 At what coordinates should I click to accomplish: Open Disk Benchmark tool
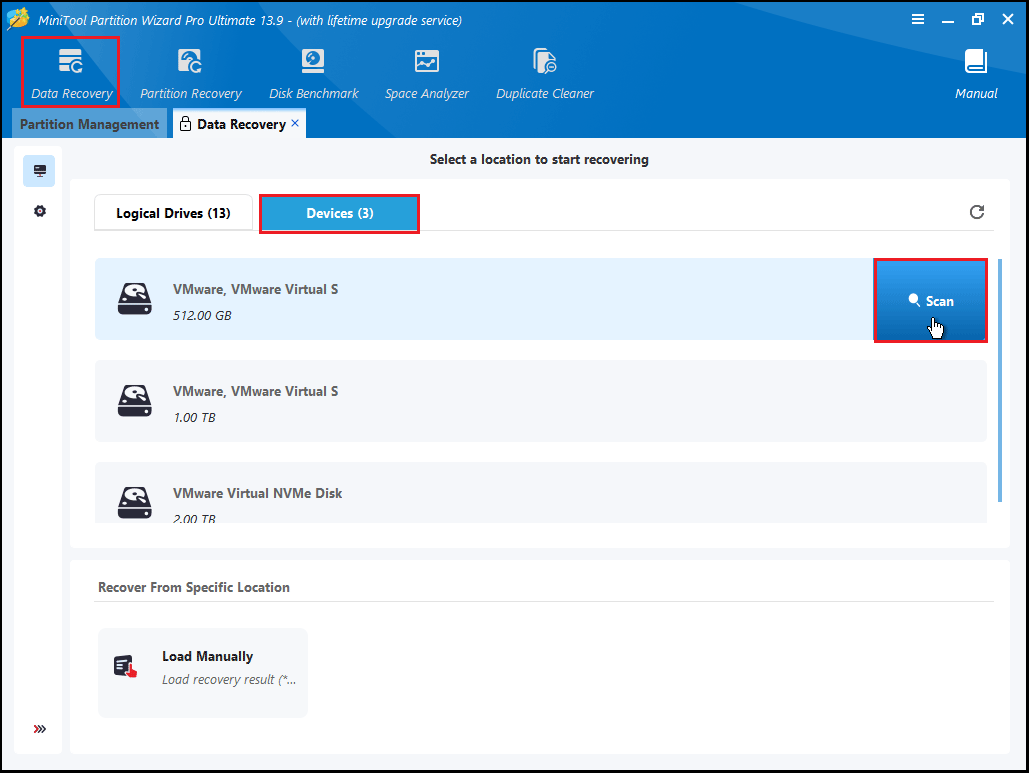pos(314,73)
